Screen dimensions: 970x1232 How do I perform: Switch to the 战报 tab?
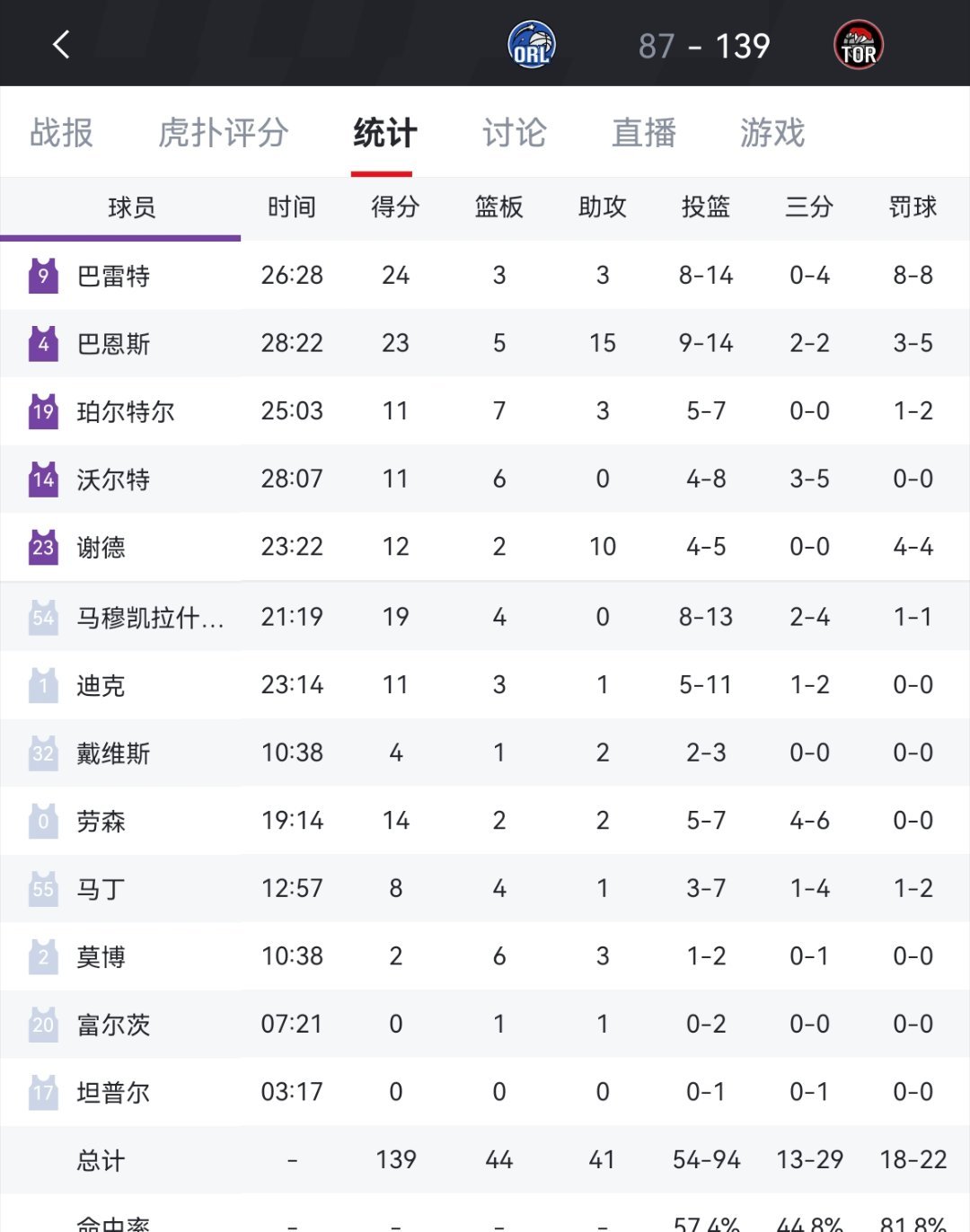coord(61,133)
